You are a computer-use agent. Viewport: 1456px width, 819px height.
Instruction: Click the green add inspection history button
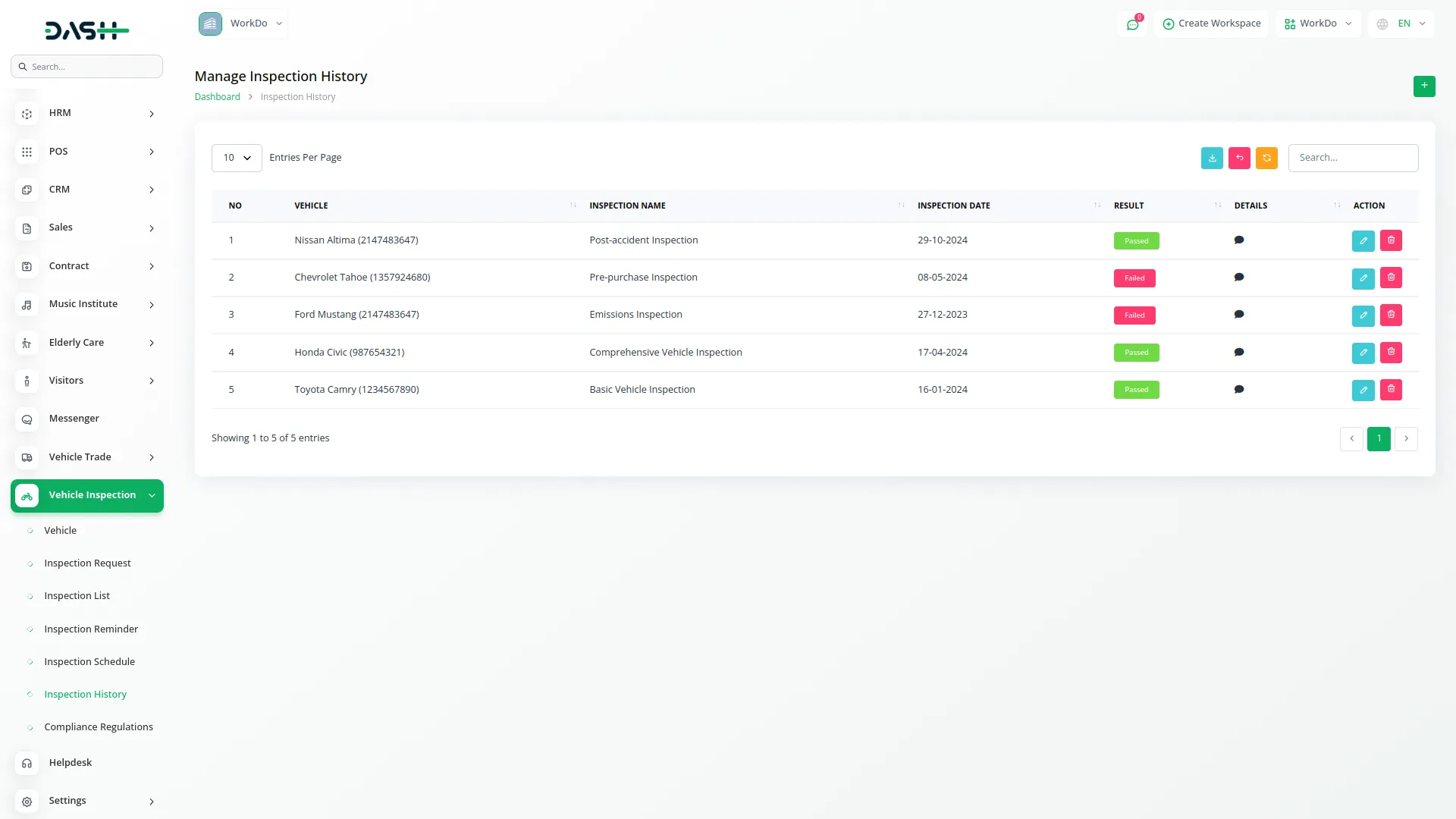click(x=1423, y=86)
